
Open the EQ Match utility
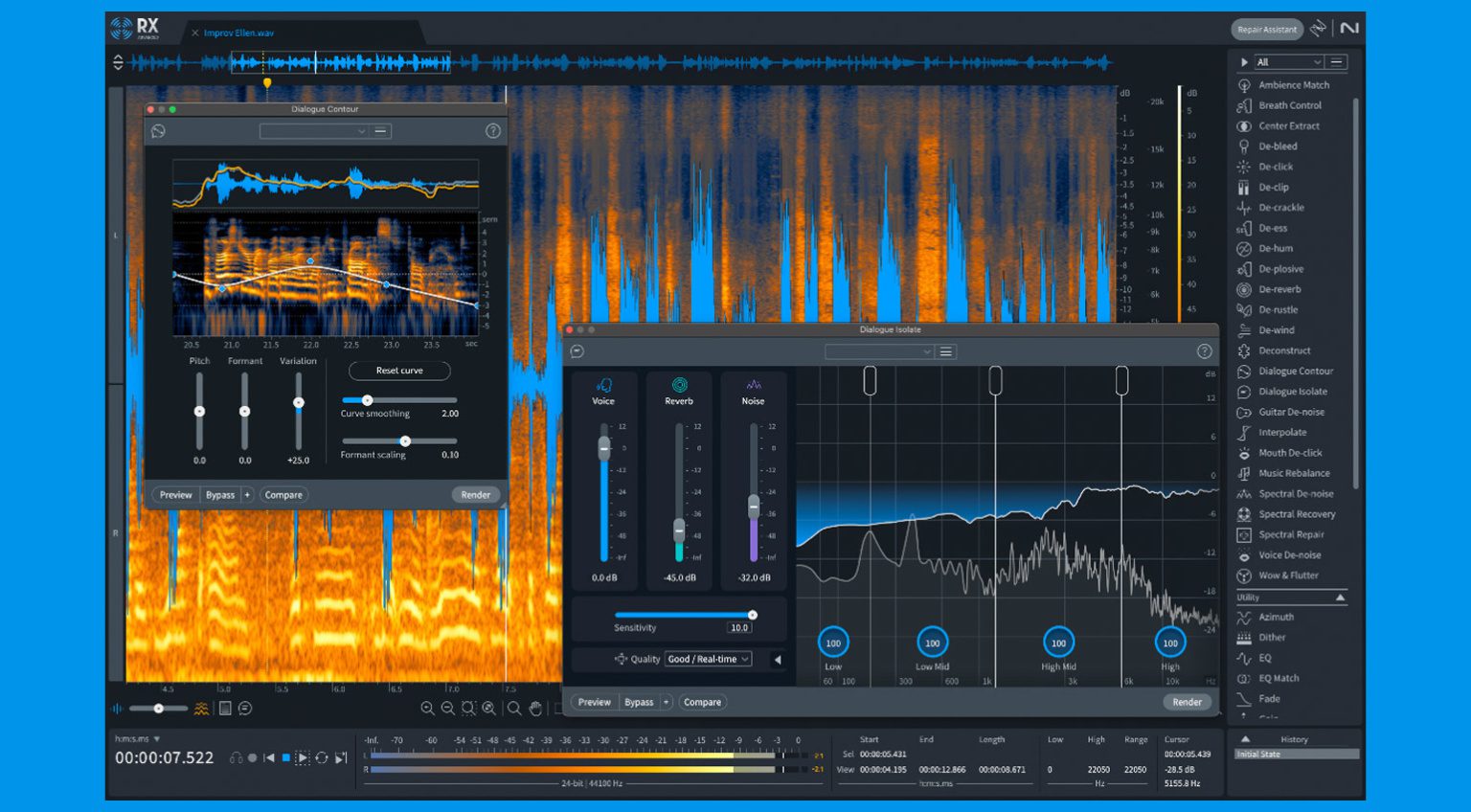1278,678
